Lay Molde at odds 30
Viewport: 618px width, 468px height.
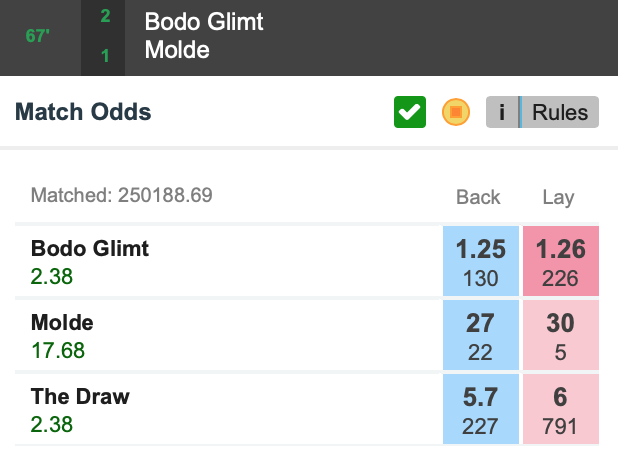(561, 335)
